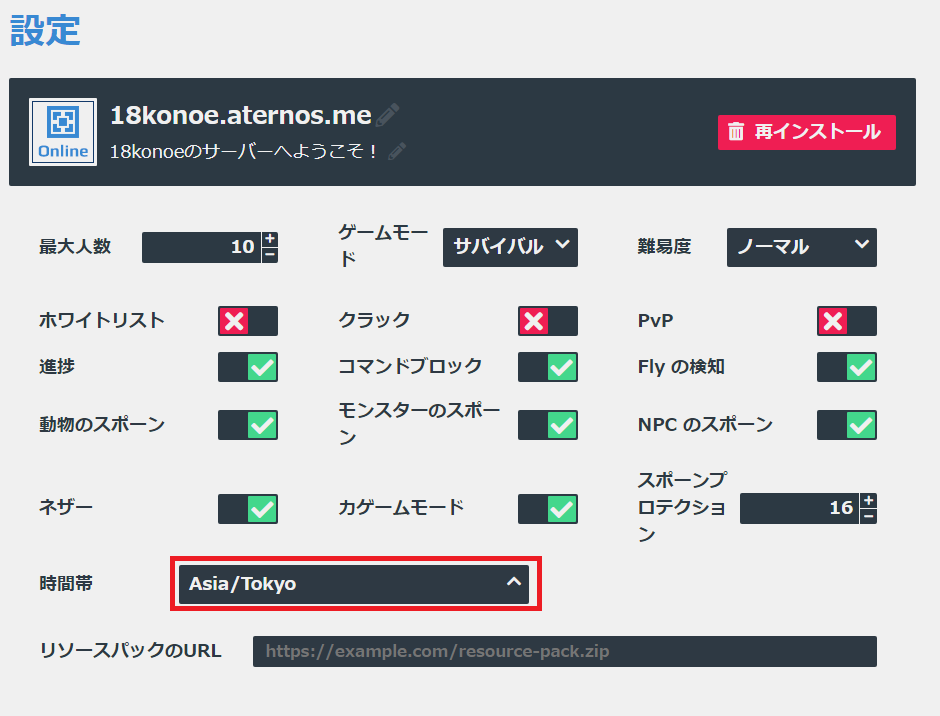Increase スポーンプロテクション value with plus

pos(868,501)
